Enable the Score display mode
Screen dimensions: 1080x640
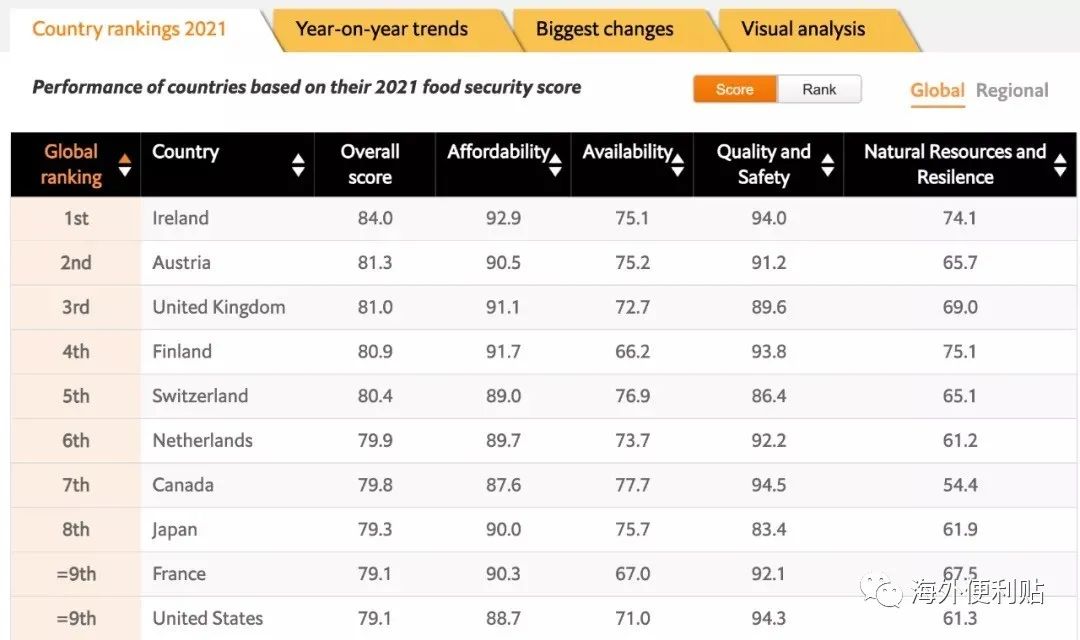coord(734,89)
